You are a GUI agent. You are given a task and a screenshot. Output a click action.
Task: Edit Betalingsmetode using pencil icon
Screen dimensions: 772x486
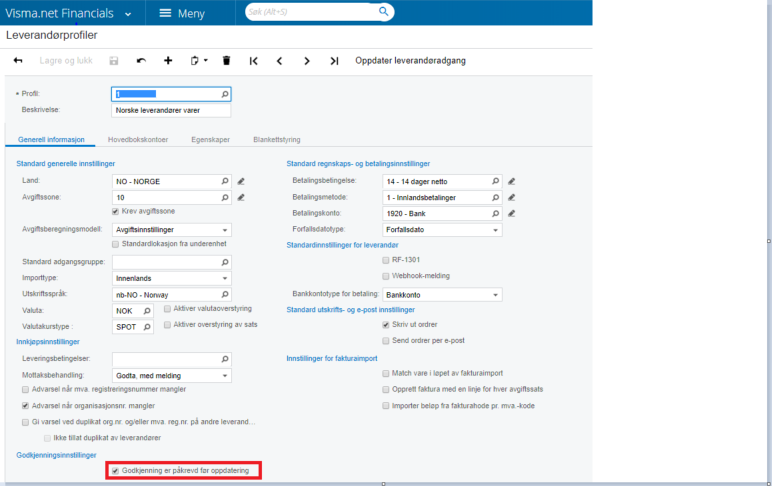pyautogui.click(x=512, y=197)
